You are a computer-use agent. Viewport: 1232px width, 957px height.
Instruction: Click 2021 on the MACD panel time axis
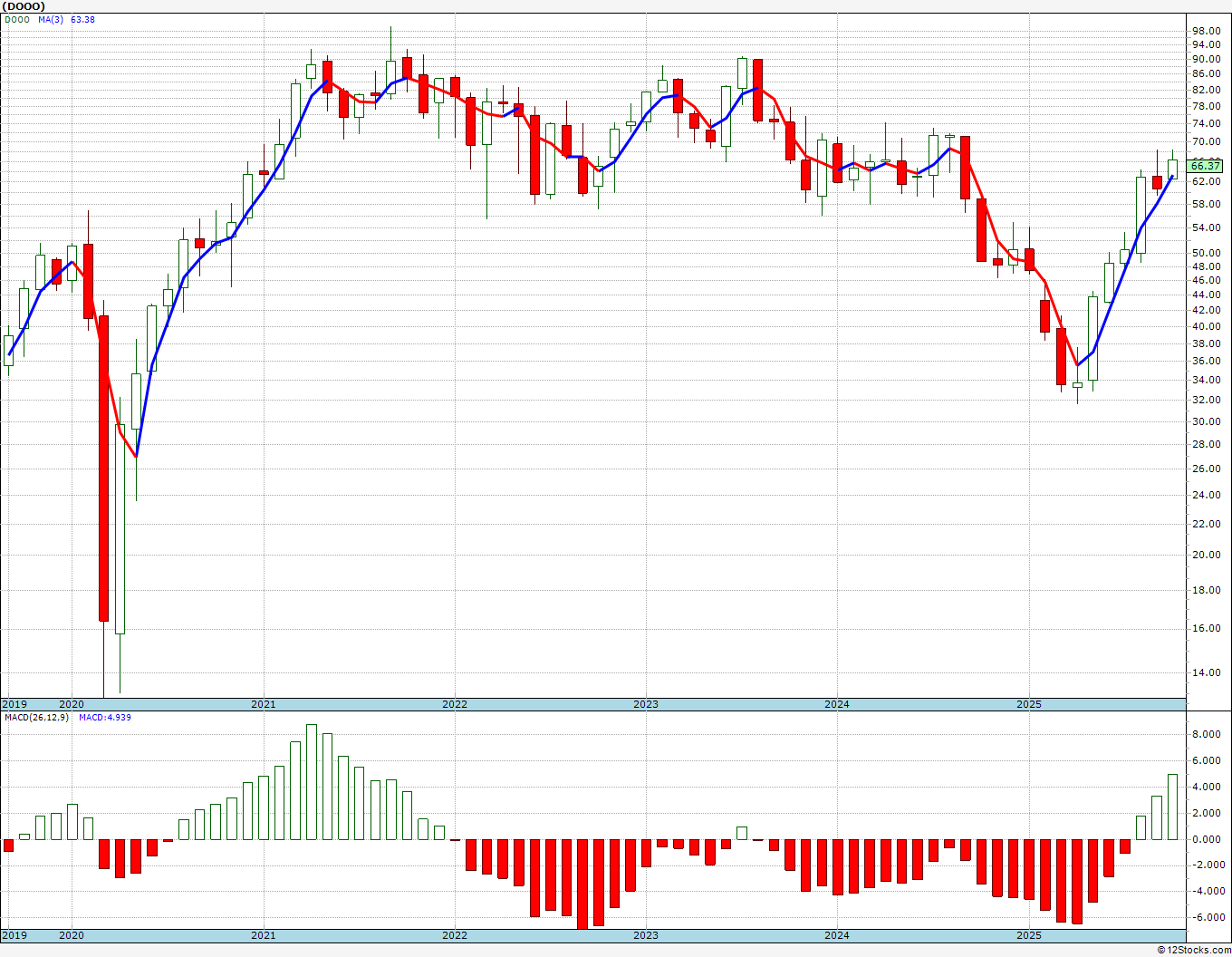pos(264,935)
